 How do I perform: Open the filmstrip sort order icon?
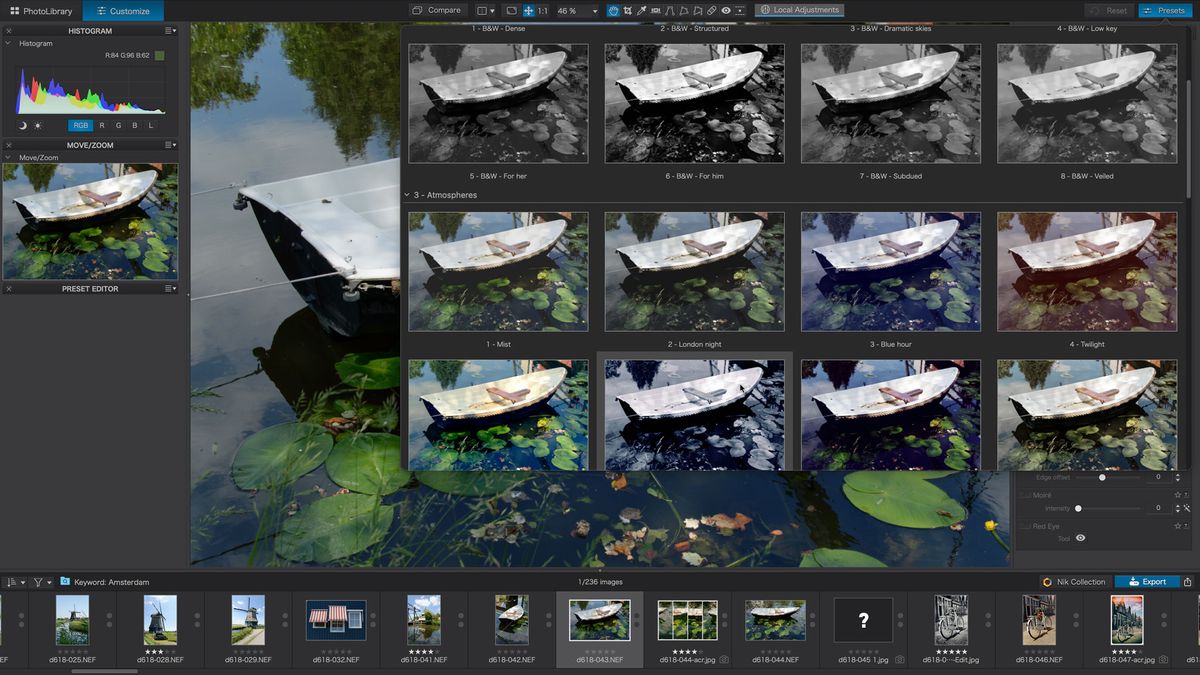11,581
